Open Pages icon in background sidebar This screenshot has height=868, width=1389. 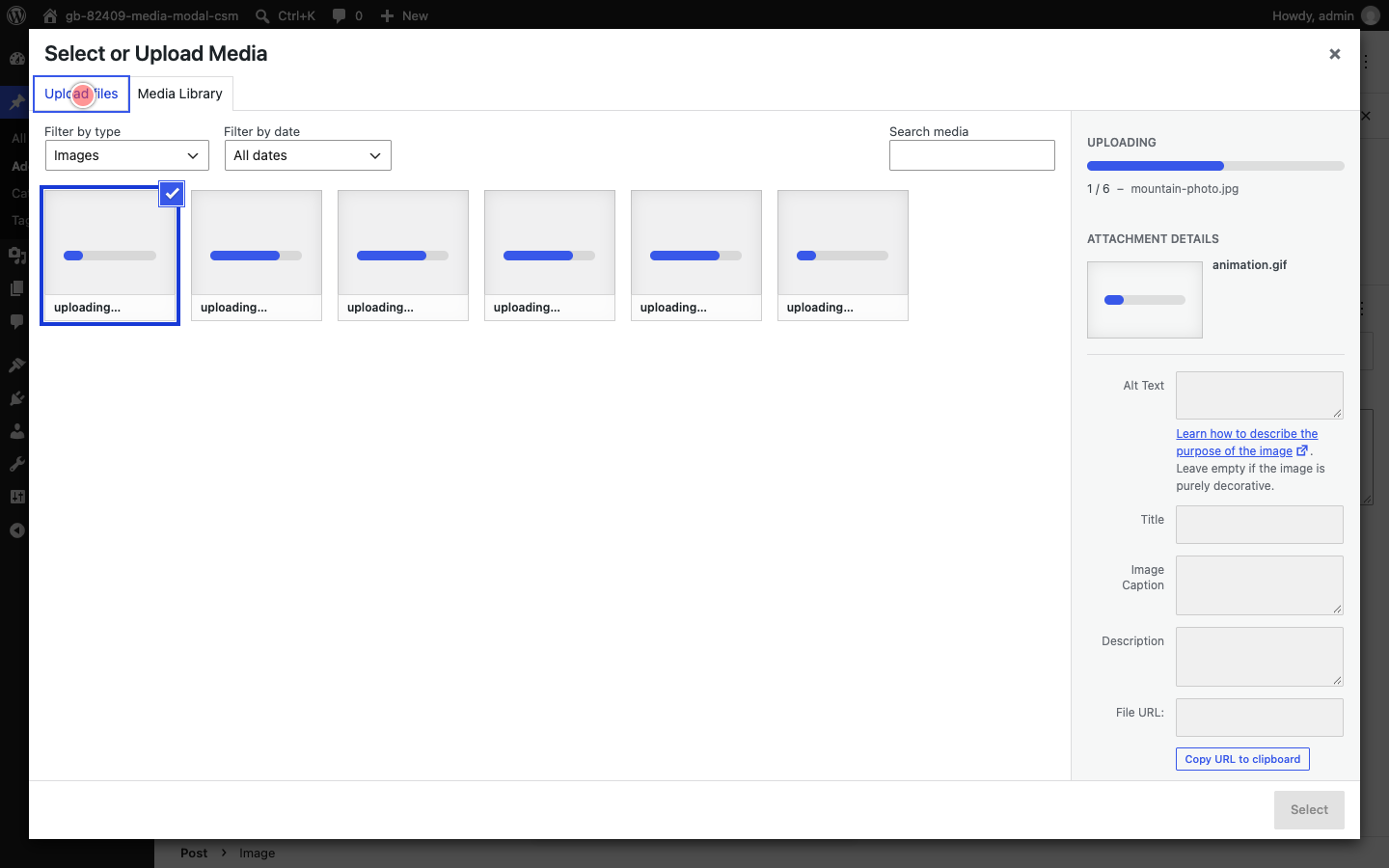[16, 288]
